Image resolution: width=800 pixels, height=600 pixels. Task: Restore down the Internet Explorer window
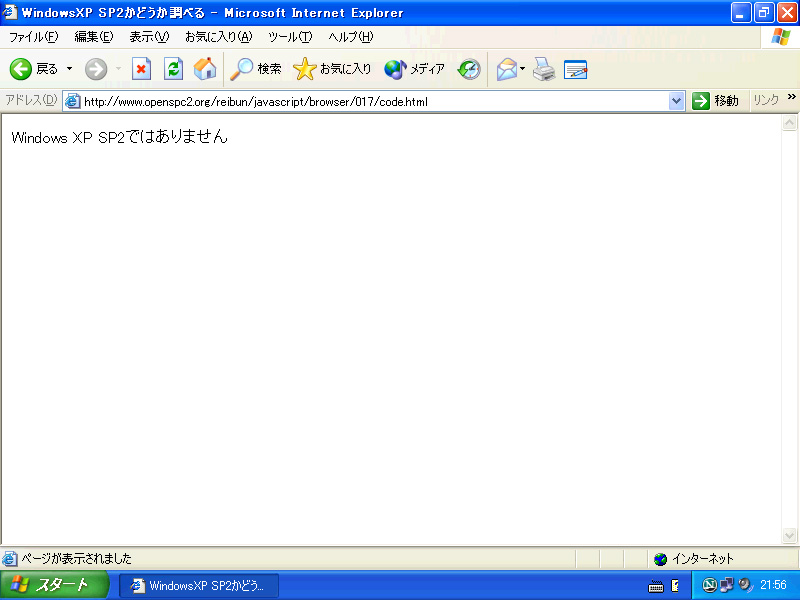[764, 12]
